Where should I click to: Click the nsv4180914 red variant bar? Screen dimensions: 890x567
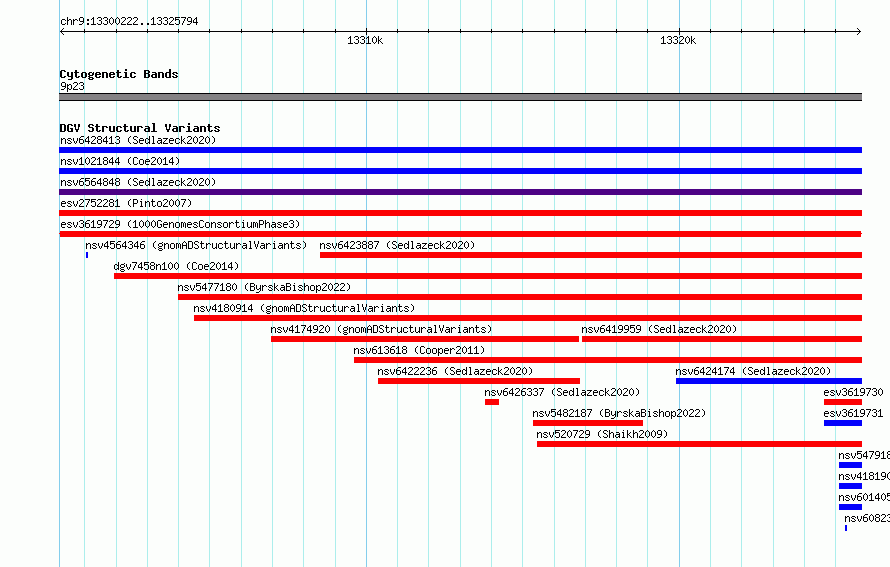pos(528,318)
